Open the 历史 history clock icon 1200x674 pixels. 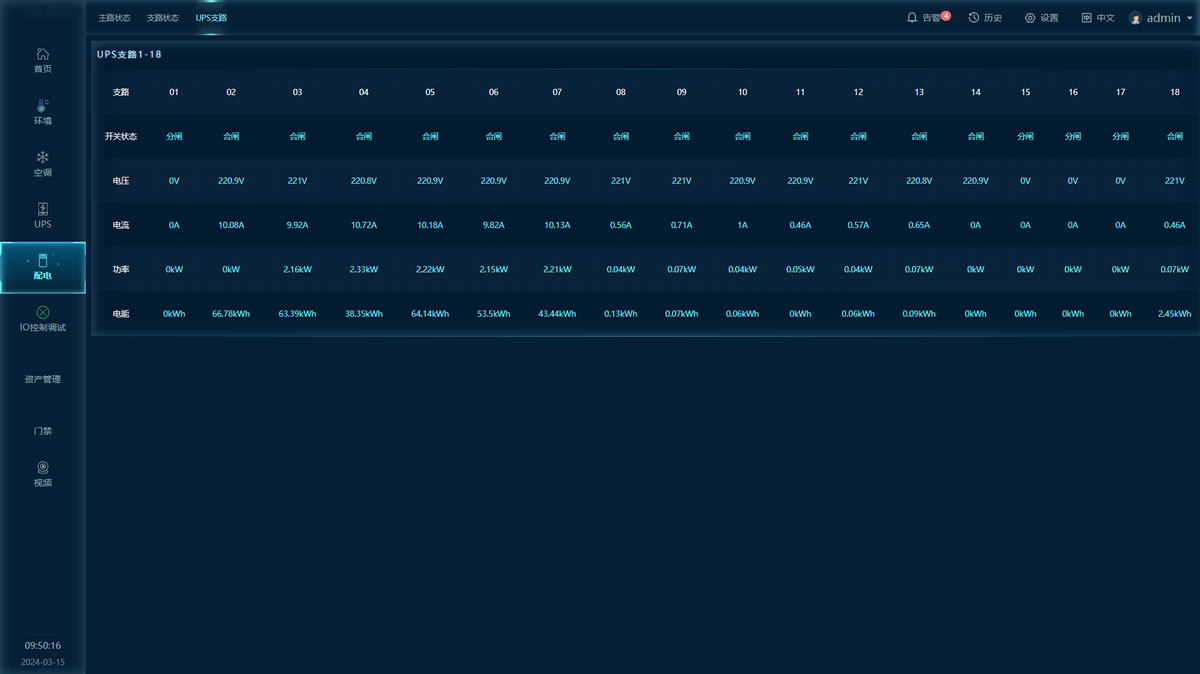pyautogui.click(x=974, y=18)
